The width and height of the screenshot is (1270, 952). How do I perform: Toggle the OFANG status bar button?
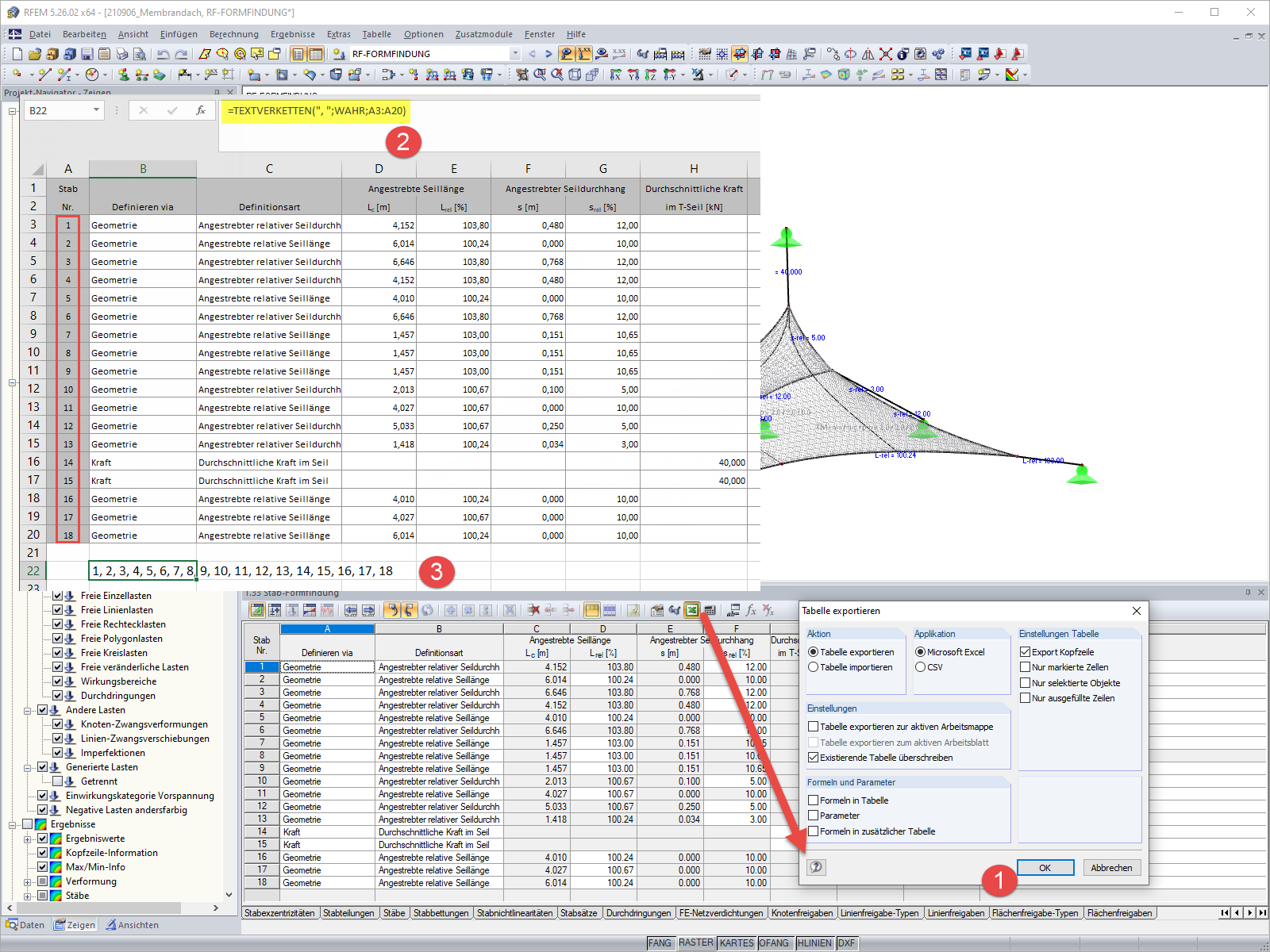click(x=774, y=942)
